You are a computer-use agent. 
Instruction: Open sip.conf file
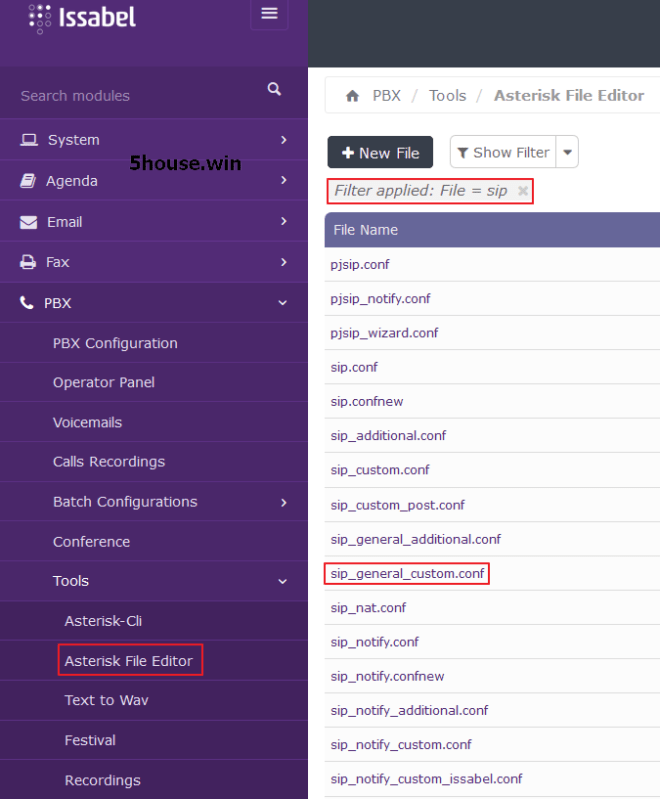coord(354,367)
